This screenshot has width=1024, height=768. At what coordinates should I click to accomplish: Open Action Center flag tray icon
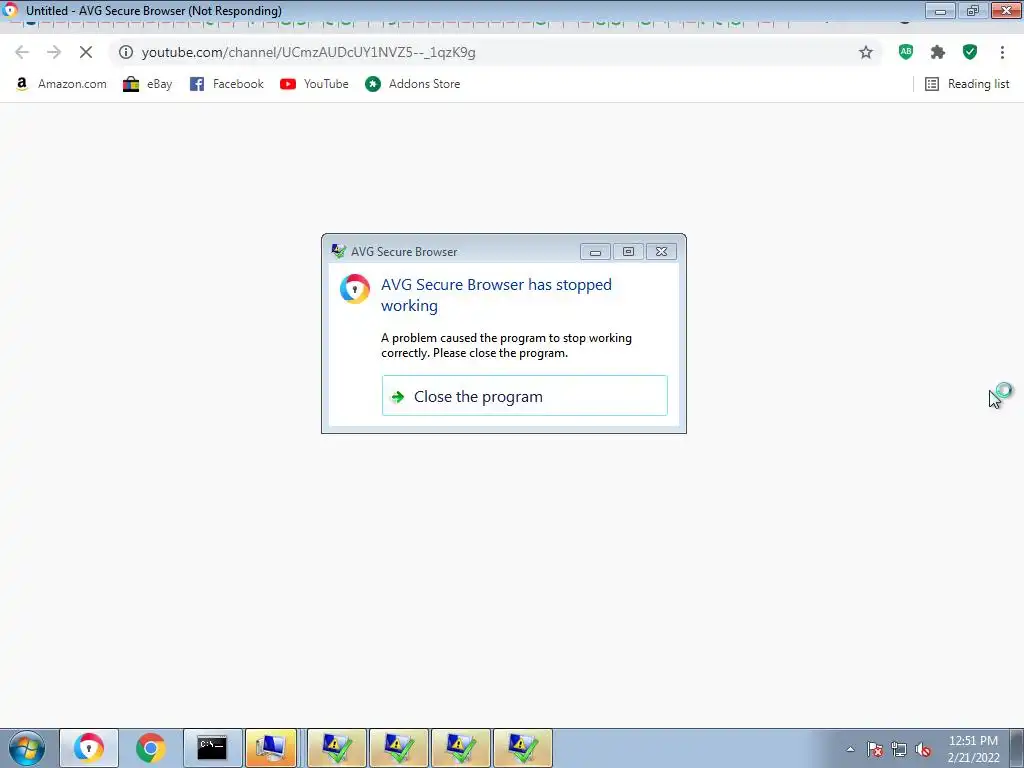click(x=875, y=749)
